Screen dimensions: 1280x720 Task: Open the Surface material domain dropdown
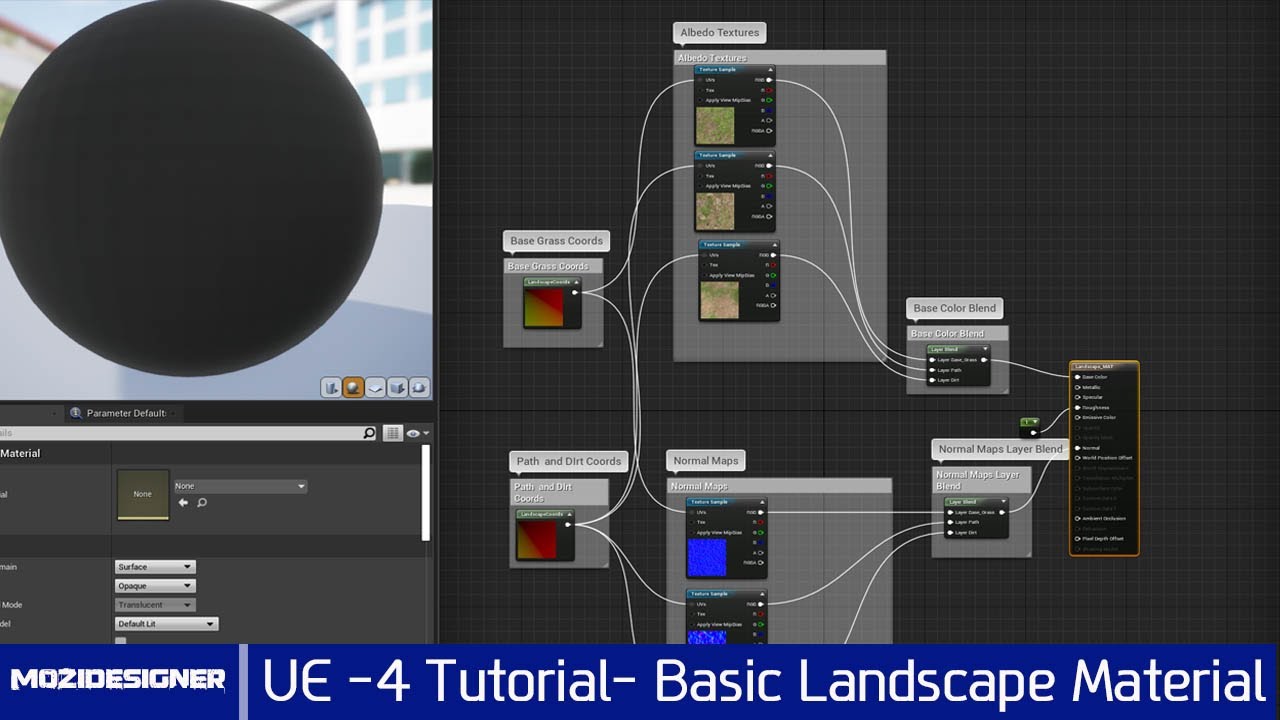[x=155, y=567]
